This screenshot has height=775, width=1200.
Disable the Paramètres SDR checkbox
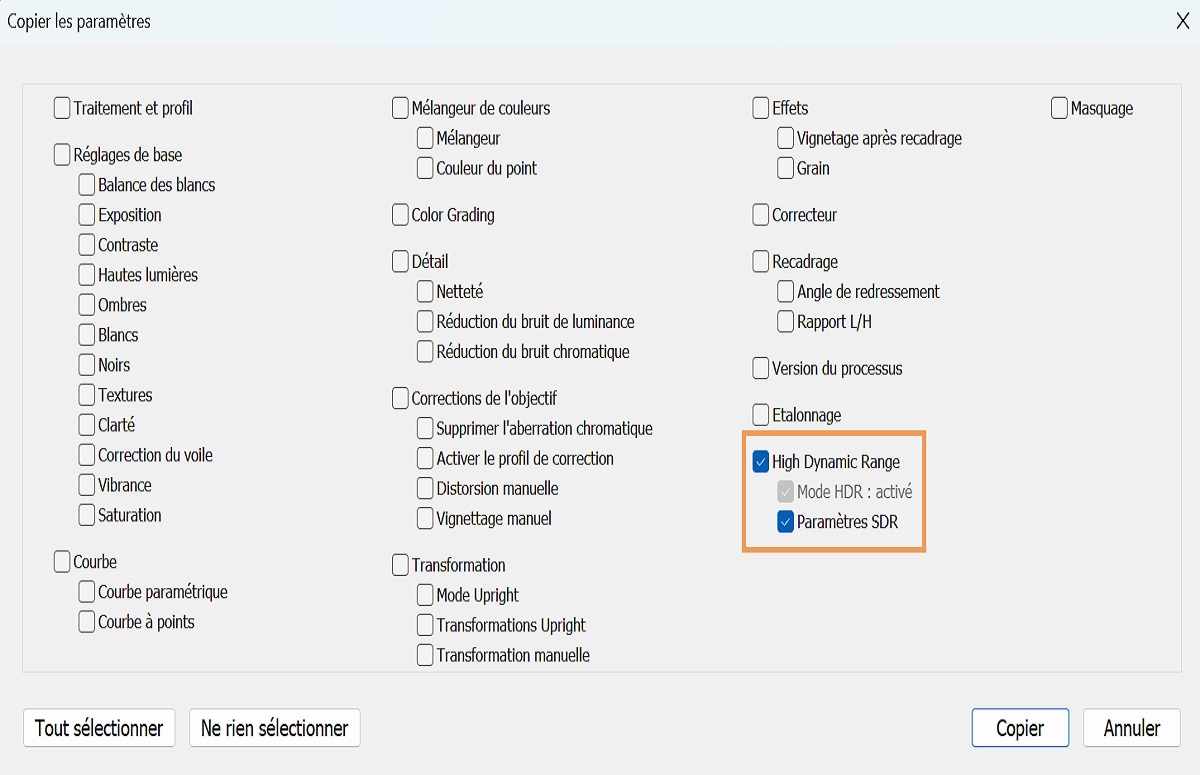(x=785, y=522)
